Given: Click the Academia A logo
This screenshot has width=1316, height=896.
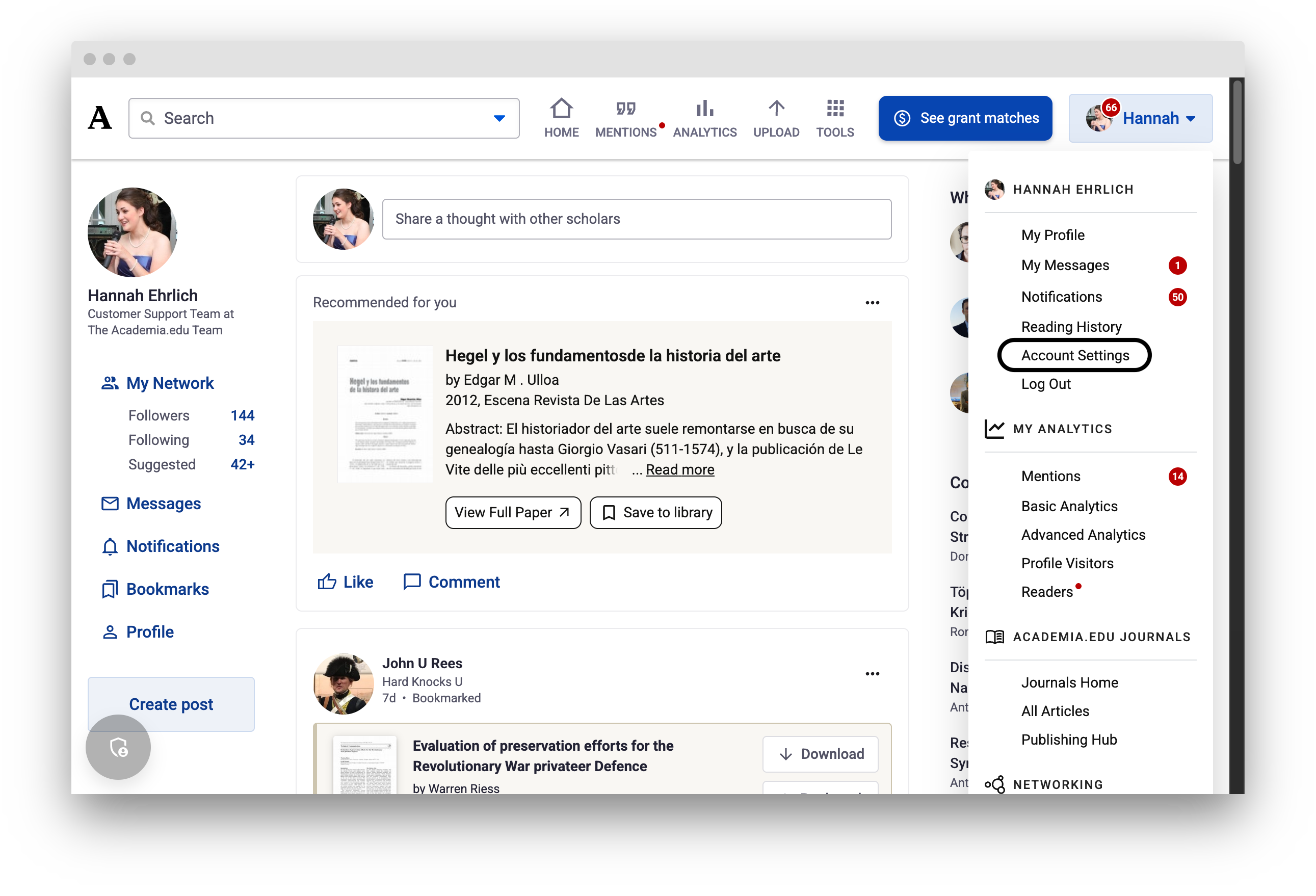Looking at the screenshot, I should point(100,118).
